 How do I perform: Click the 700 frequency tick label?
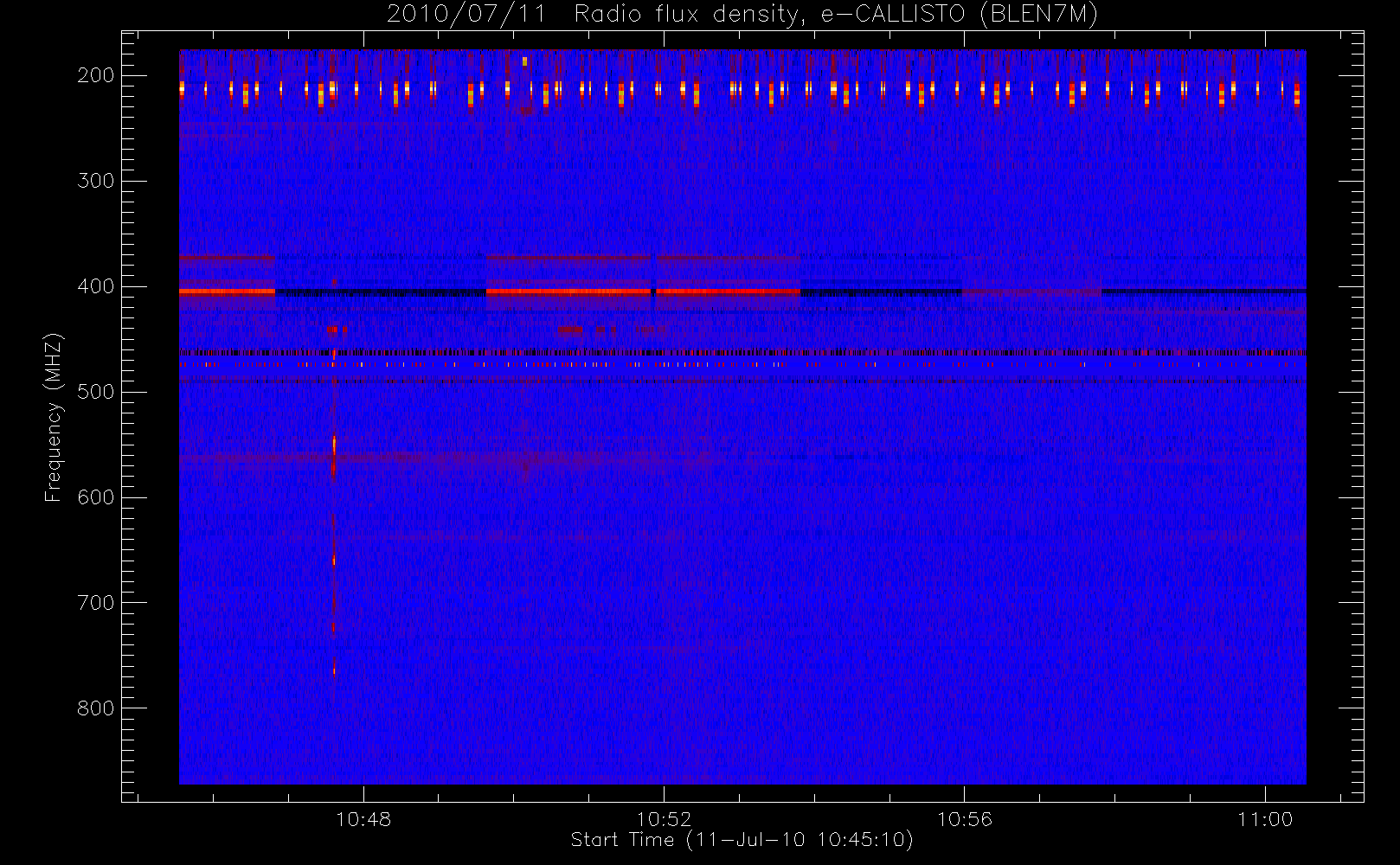pos(96,603)
